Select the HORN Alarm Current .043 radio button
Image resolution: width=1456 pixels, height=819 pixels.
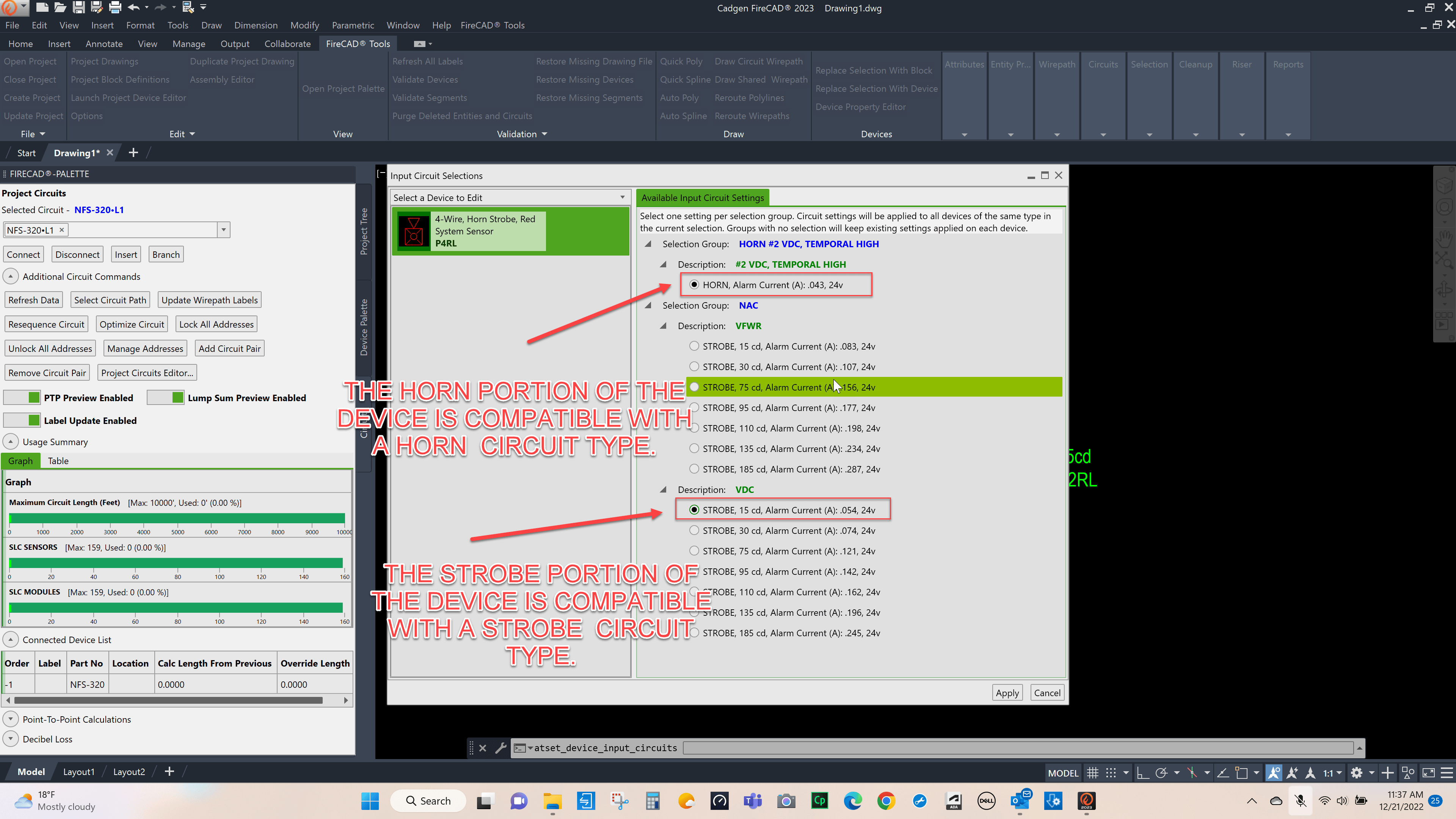click(x=694, y=284)
